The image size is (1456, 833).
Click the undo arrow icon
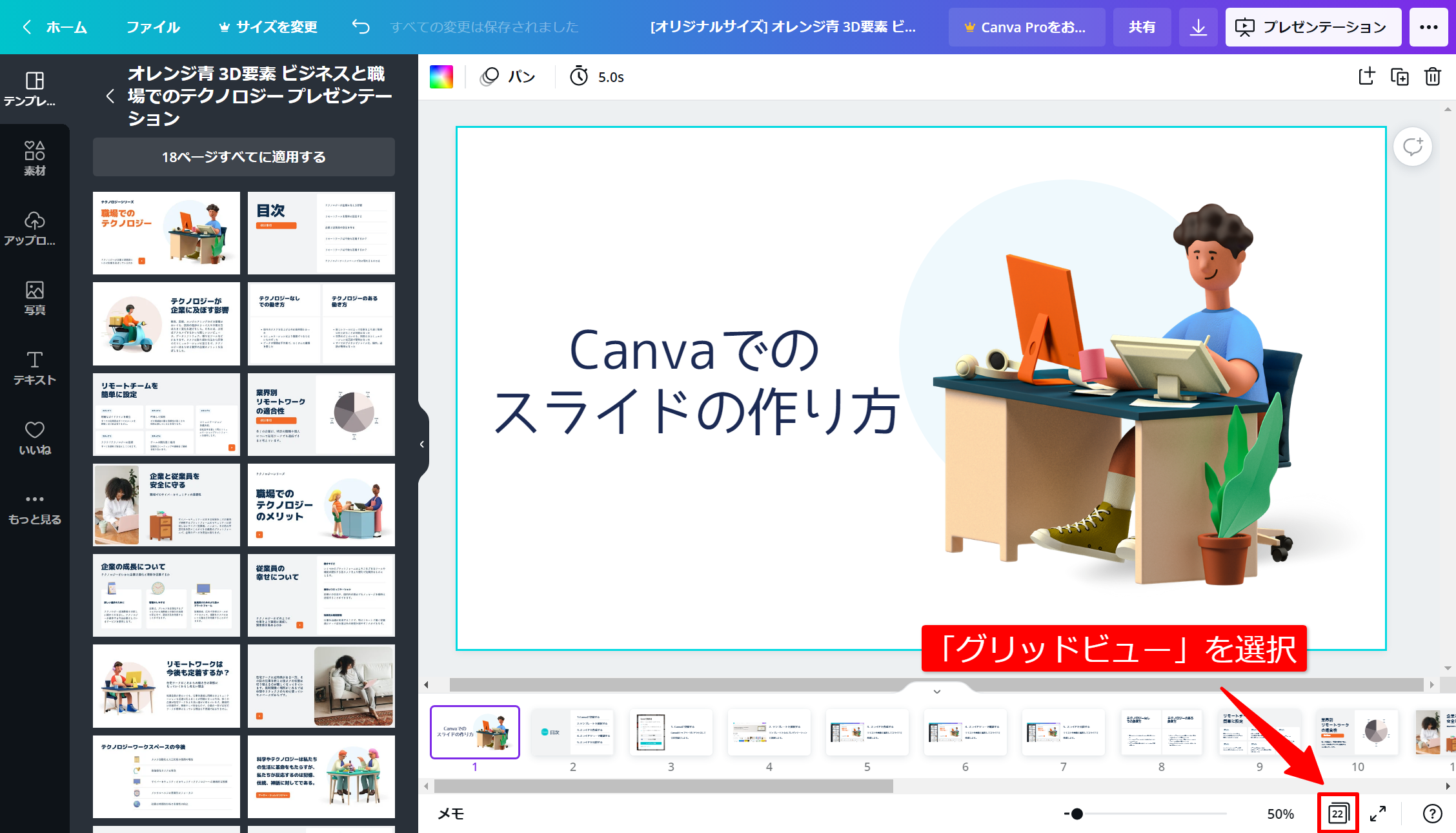tap(361, 26)
